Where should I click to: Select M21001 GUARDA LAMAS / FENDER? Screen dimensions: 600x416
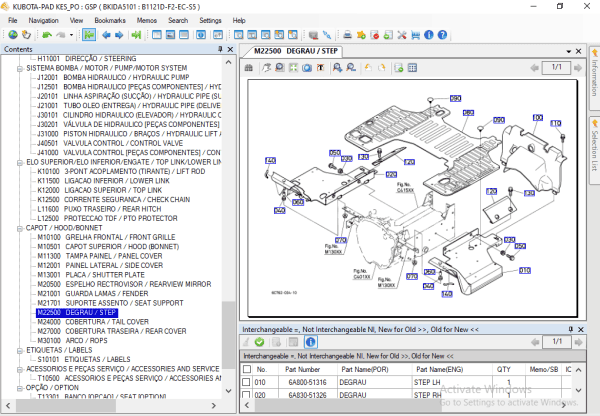93,294
